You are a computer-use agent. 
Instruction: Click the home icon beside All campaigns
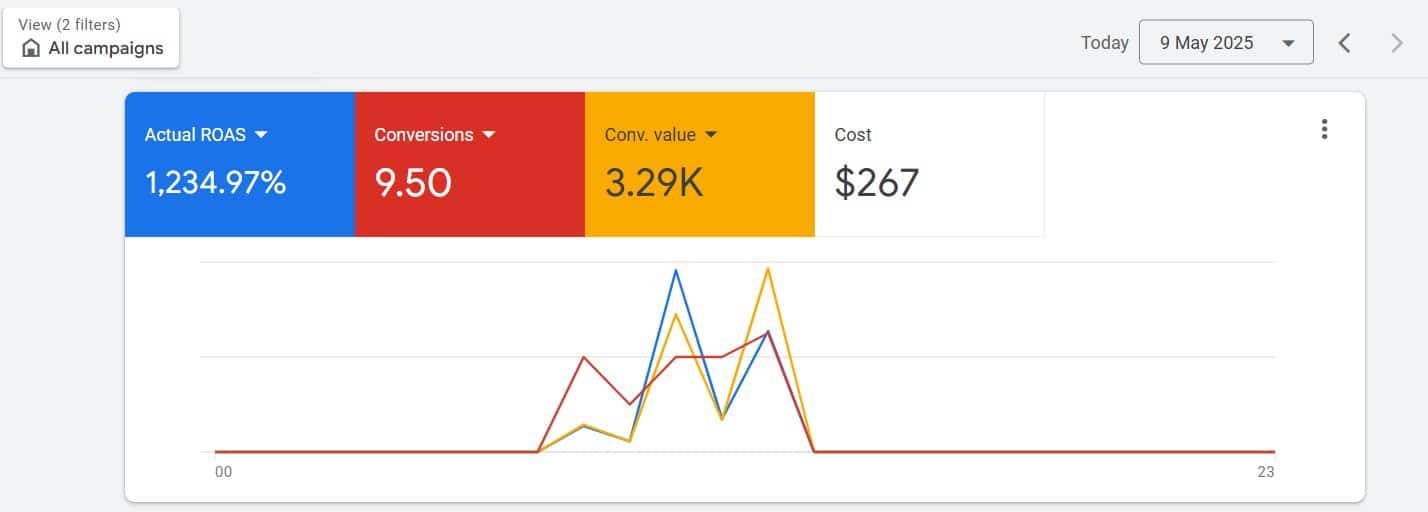31,48
